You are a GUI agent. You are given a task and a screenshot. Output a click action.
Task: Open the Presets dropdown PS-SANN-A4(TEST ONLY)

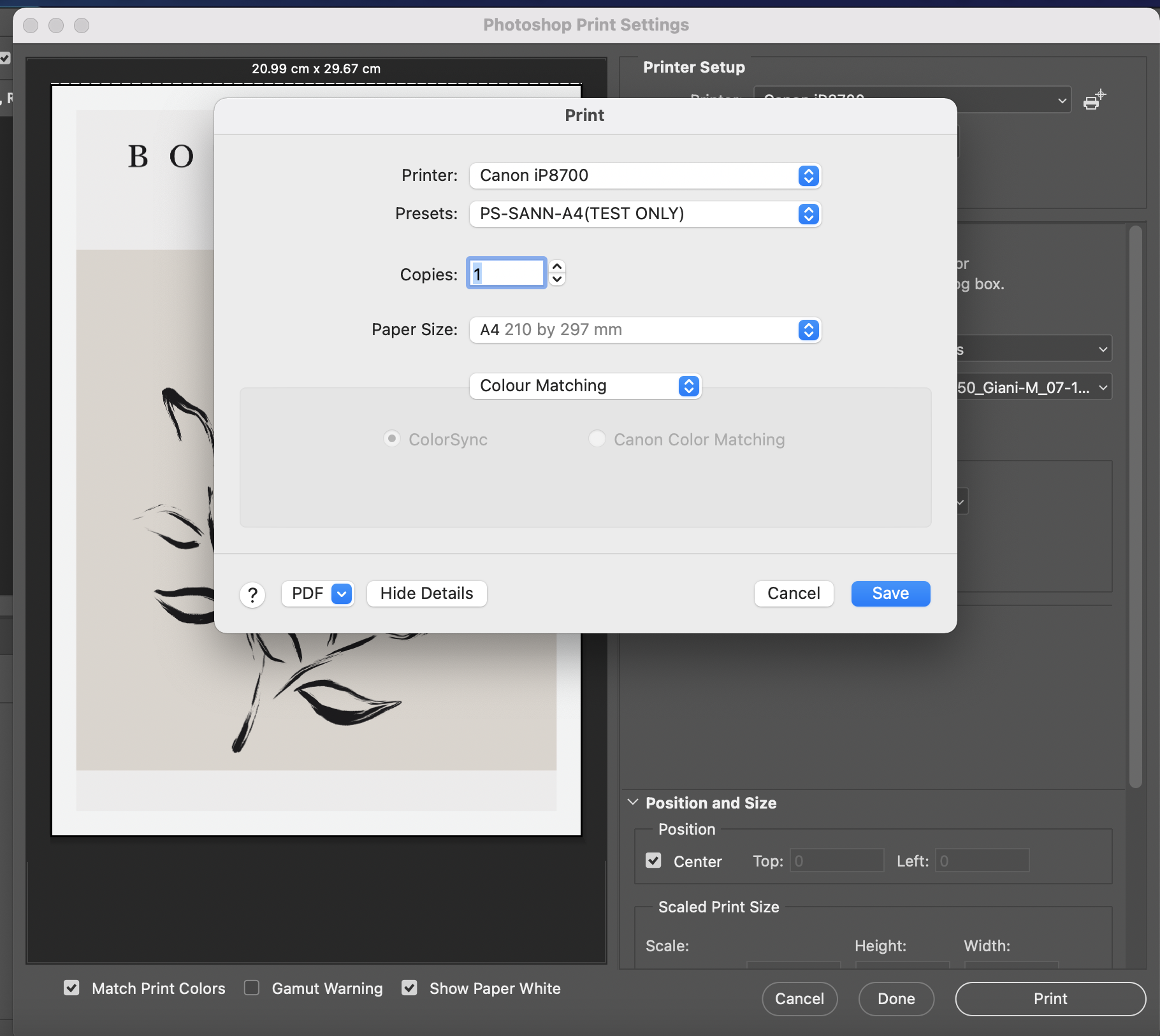coord(645,214)
